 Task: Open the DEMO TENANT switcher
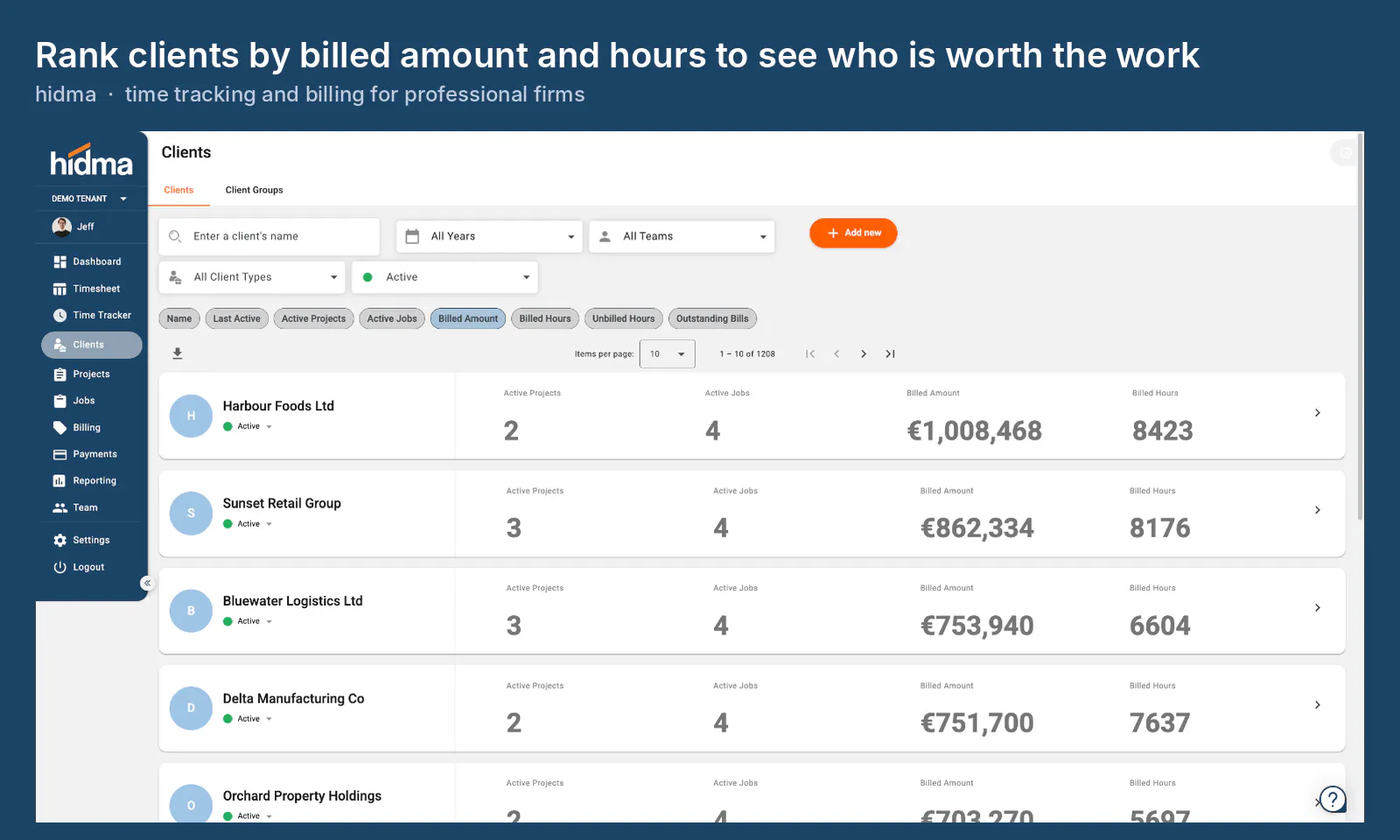point(89,199)
